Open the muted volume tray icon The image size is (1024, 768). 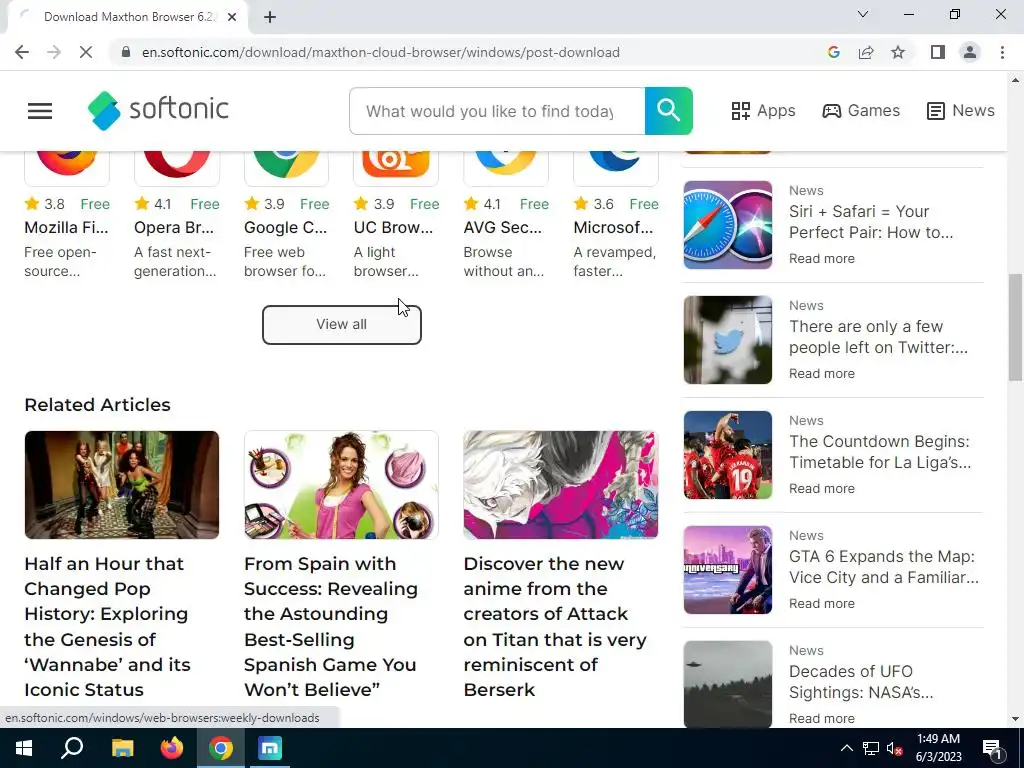click(895, 748)
